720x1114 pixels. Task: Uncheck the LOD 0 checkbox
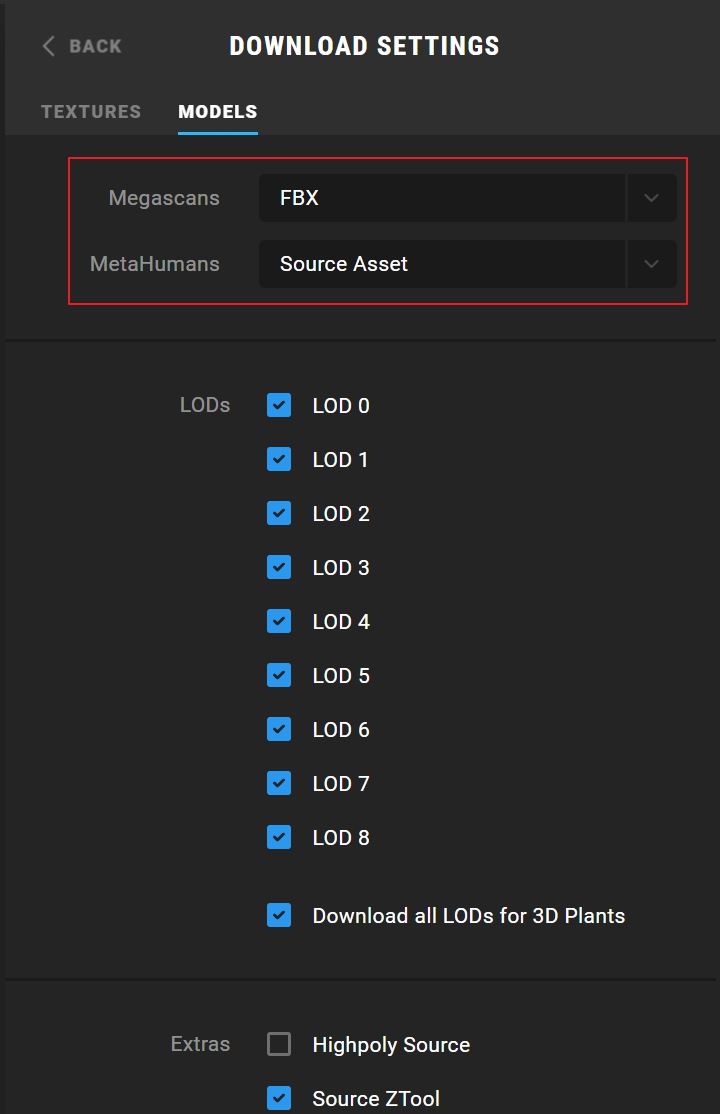(279, 405)
